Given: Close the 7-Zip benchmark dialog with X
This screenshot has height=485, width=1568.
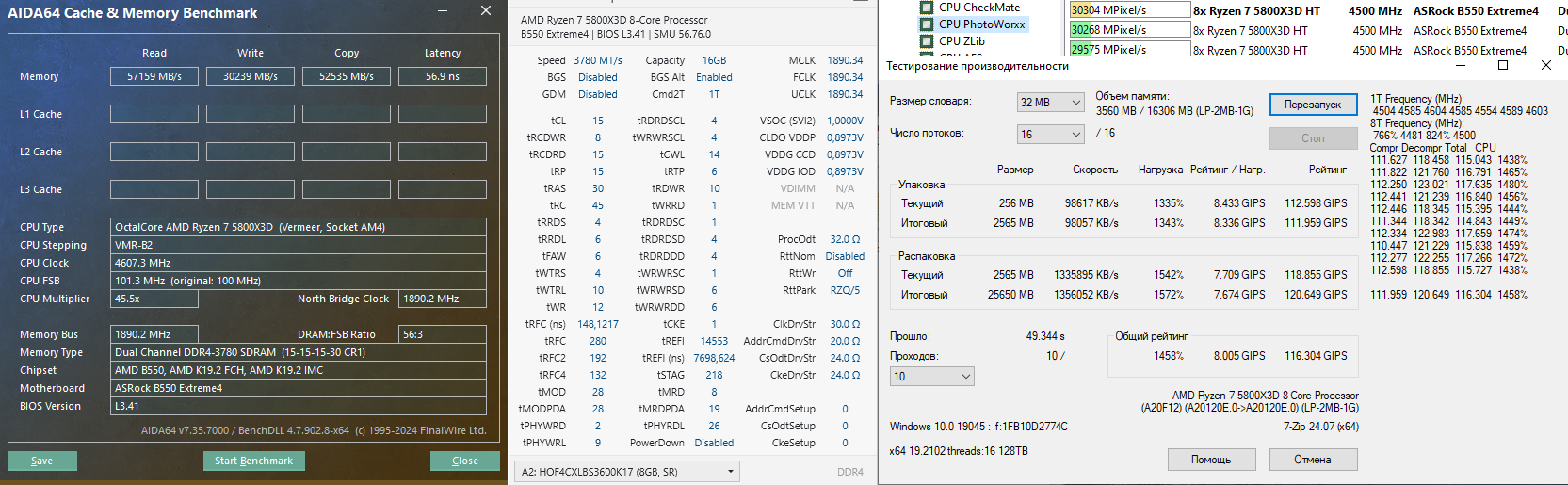Looking at the screenshot, I should tap(1545, 65).
